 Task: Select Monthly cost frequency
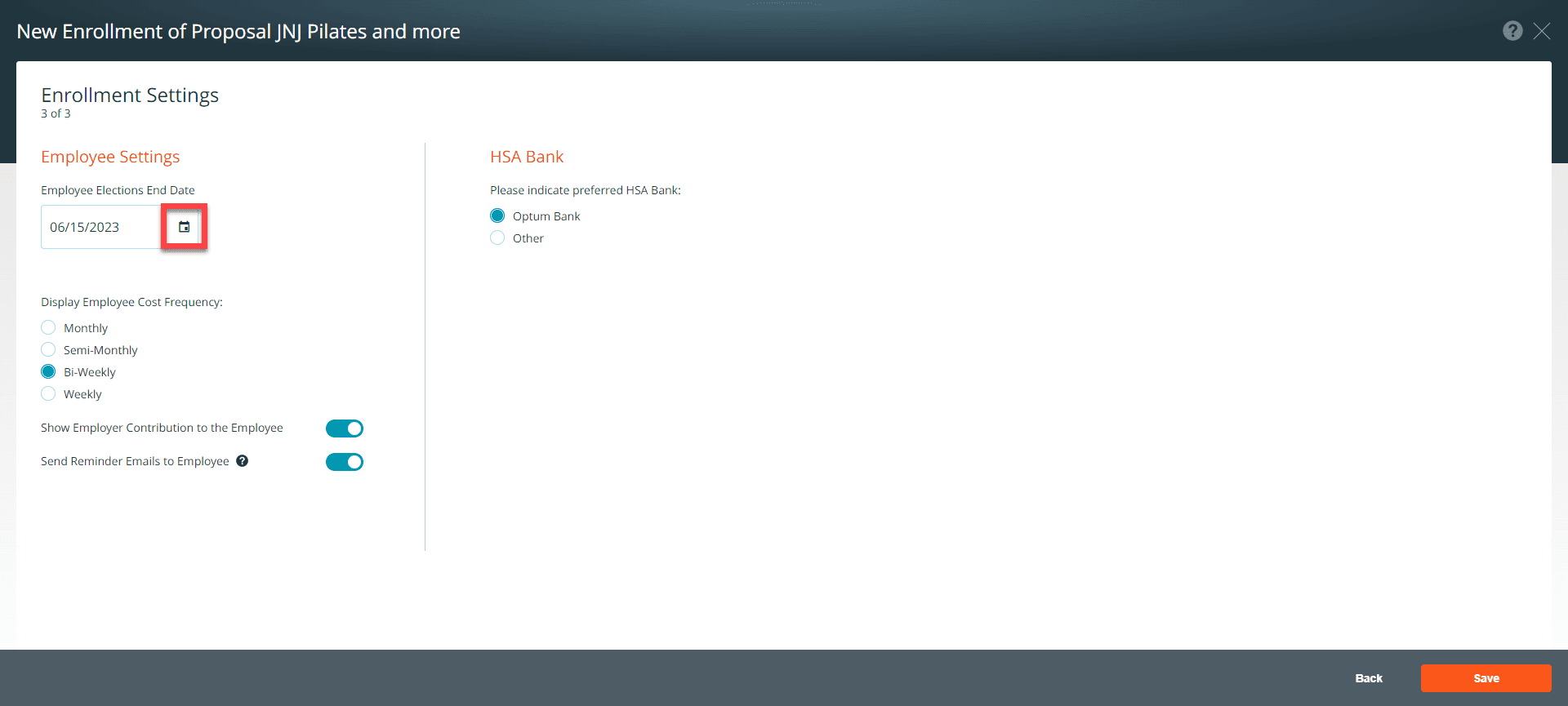[48, 328]
